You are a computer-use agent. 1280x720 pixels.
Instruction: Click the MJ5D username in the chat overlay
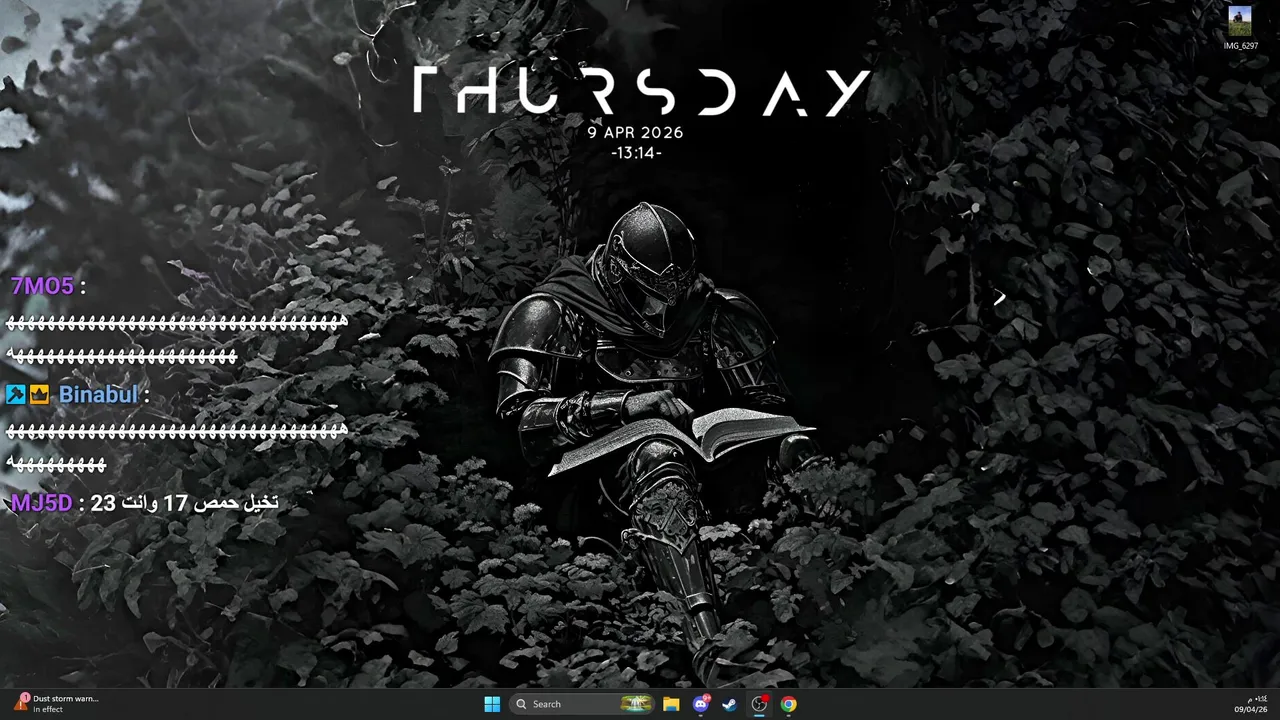click(x=41, y=503)
